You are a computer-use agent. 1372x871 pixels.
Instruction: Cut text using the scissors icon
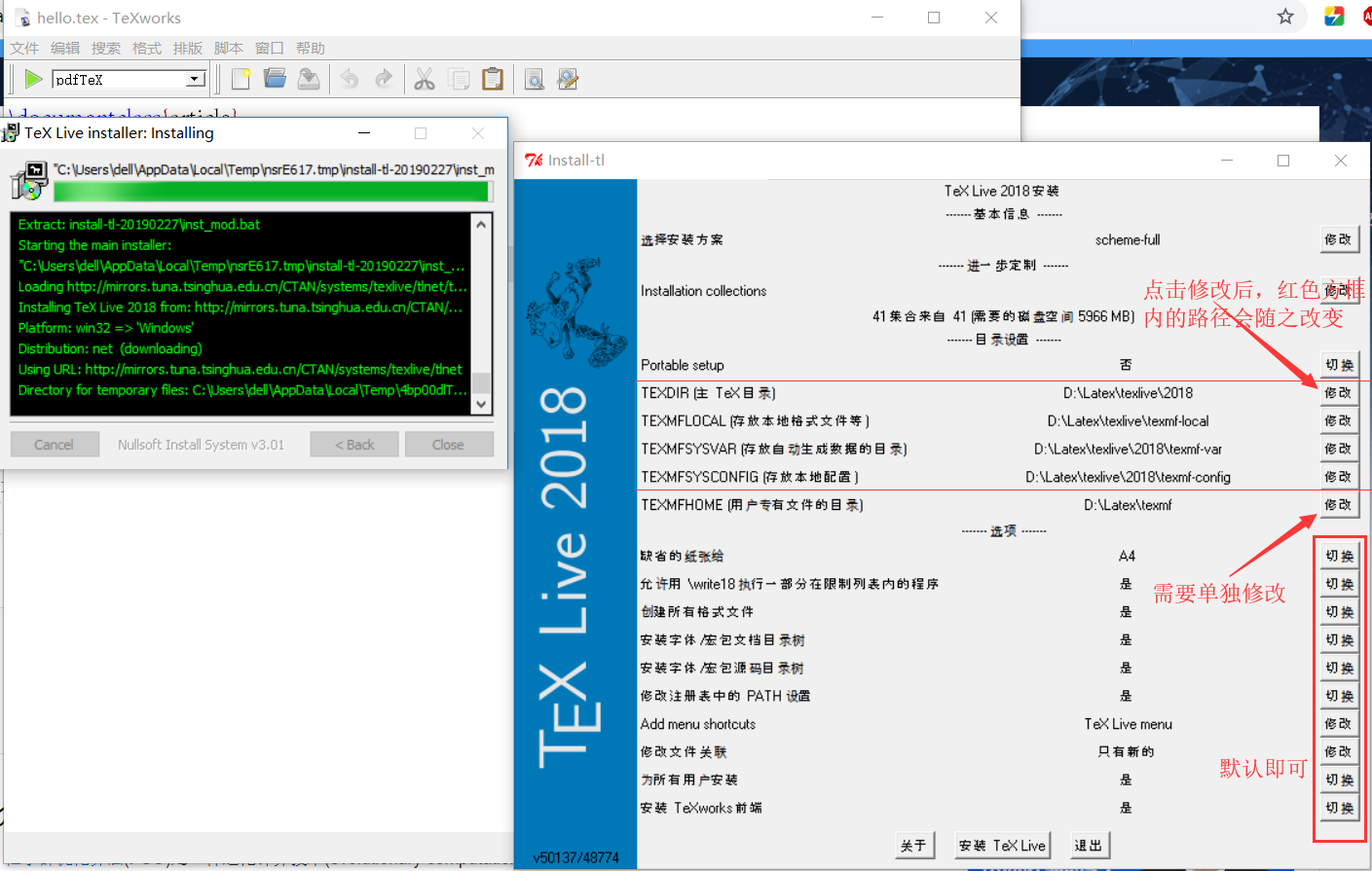pyautogui.click(x=425, y=79)
